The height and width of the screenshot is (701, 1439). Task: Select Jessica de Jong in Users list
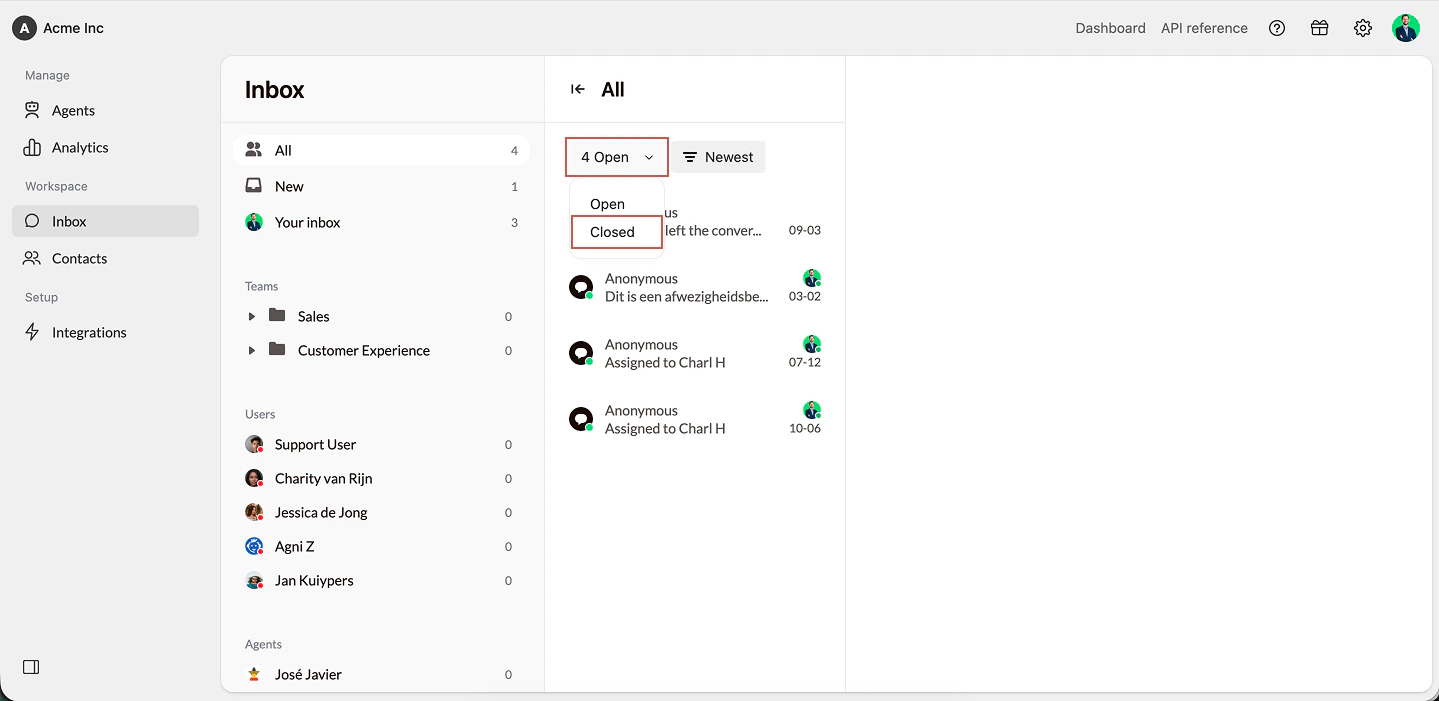coord(382,512)
